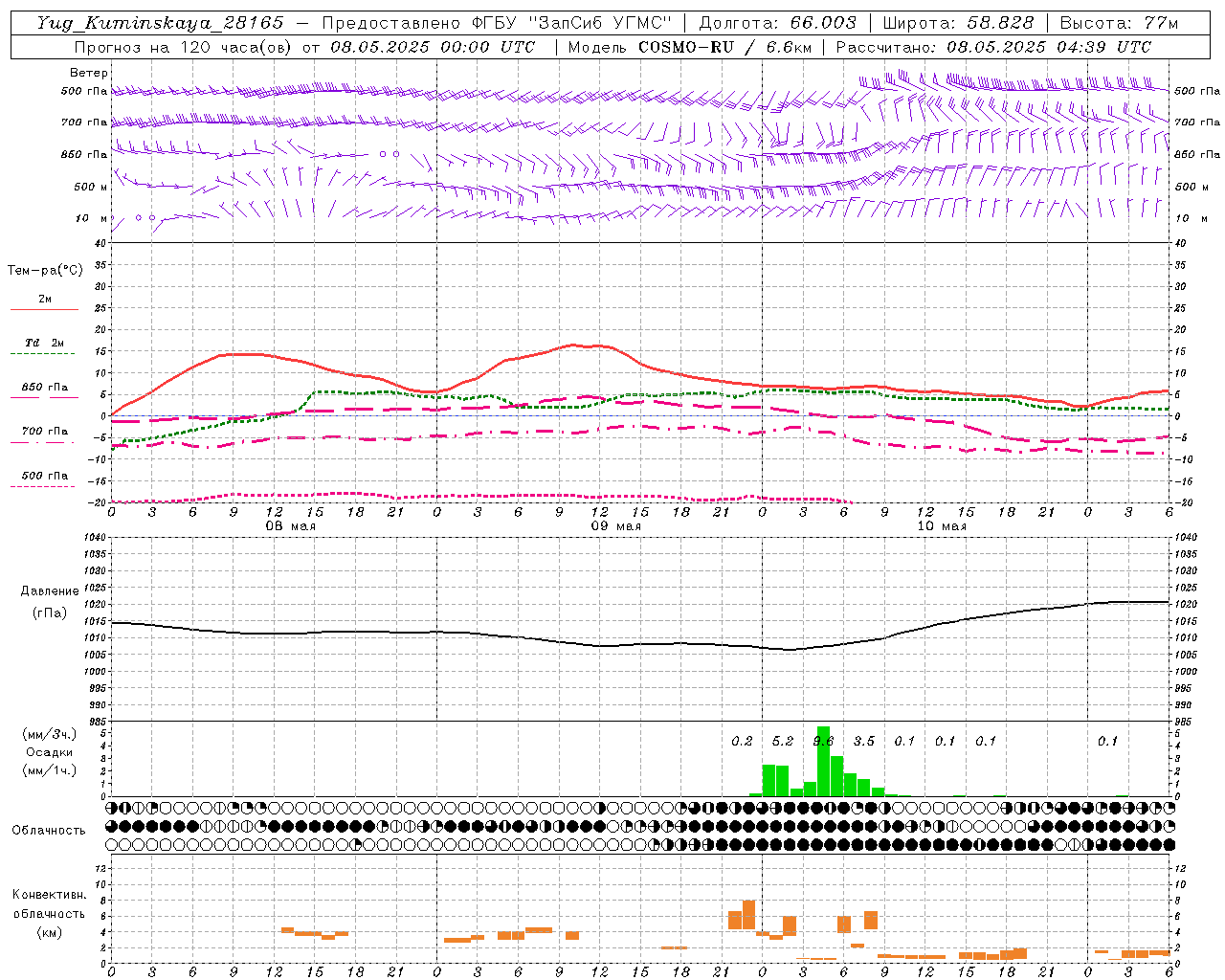Click the "(км)" unit under convective cloudiness
Screen dimensions: 1225x980
click(x=49, y=933)
